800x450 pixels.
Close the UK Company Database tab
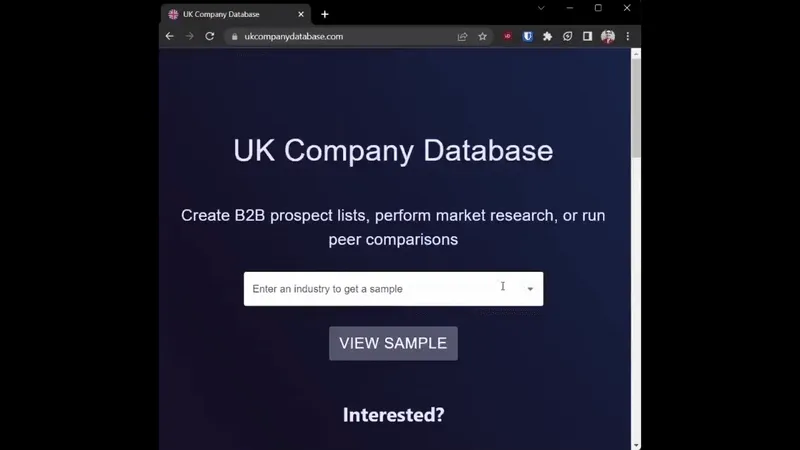[x=301, y=14]
